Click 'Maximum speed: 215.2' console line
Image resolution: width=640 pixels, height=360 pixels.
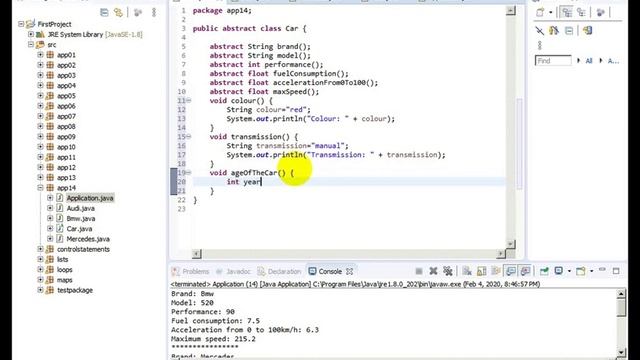point(213,339)
